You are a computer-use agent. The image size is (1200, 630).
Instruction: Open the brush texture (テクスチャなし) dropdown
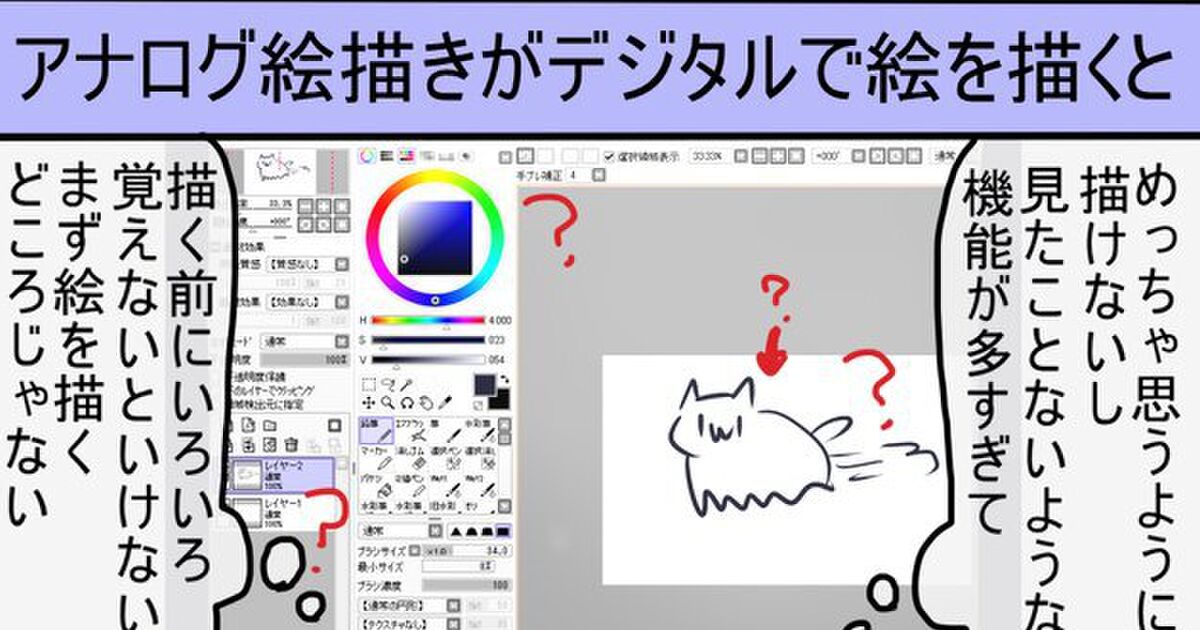[x=408, y=624]
